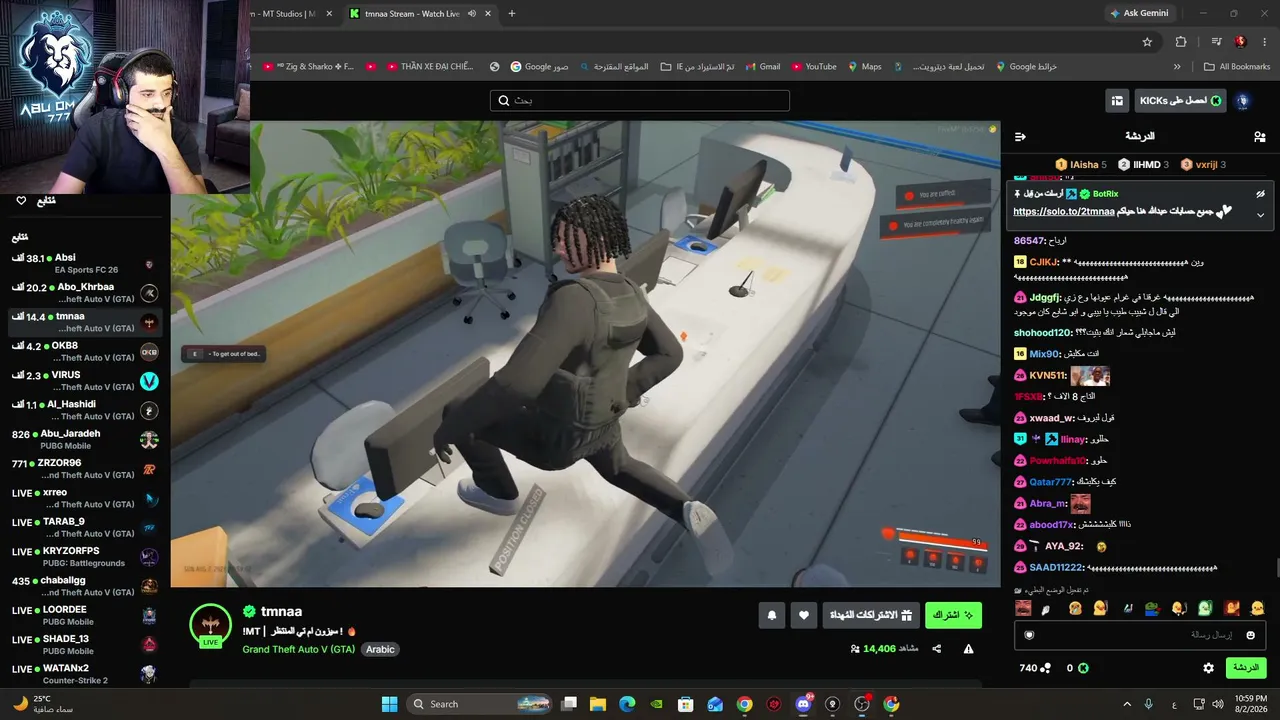Click the Arabic language tag

click(x=380, y=649)
